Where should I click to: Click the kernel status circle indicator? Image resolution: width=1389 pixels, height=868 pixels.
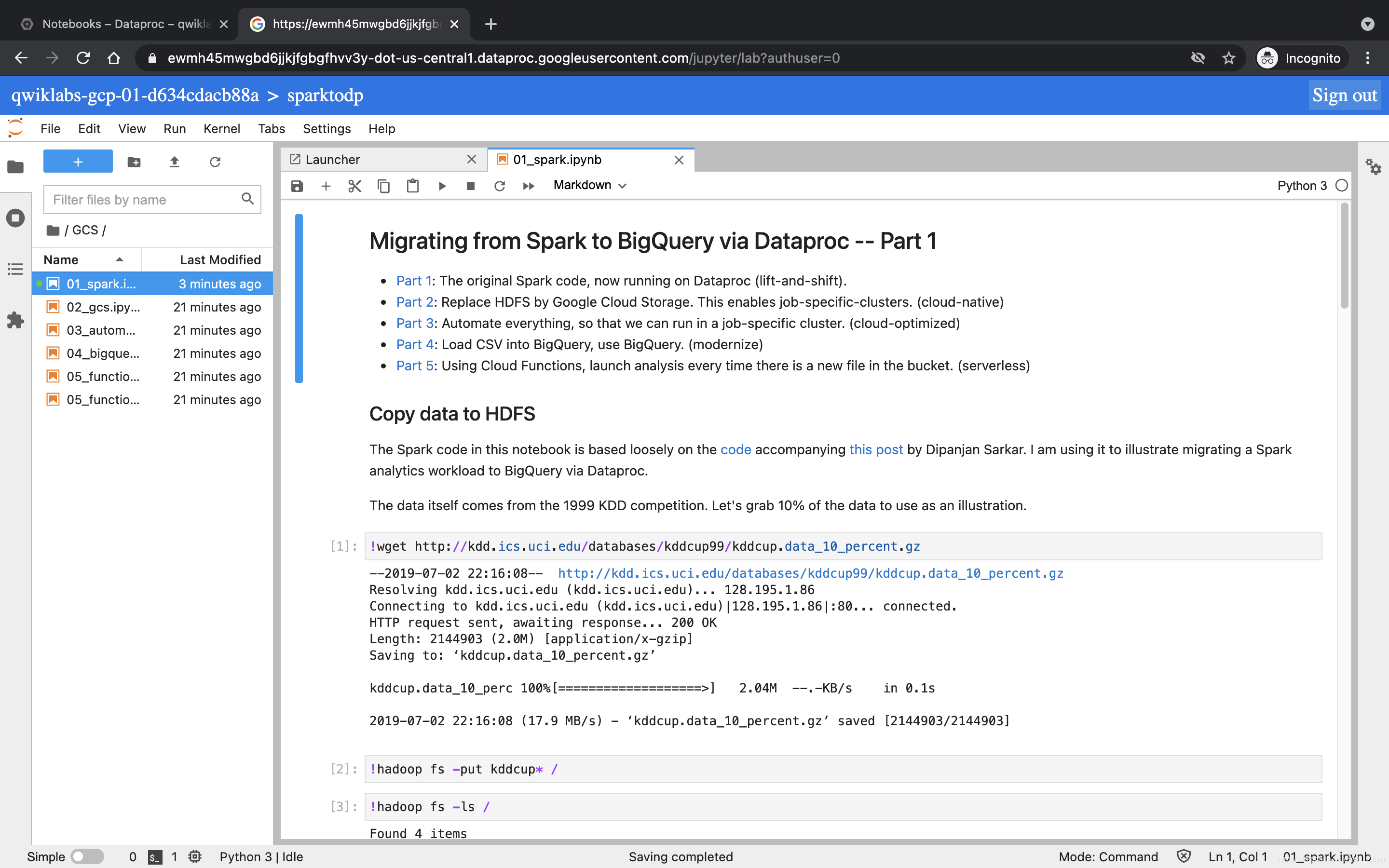point(1341,186)
